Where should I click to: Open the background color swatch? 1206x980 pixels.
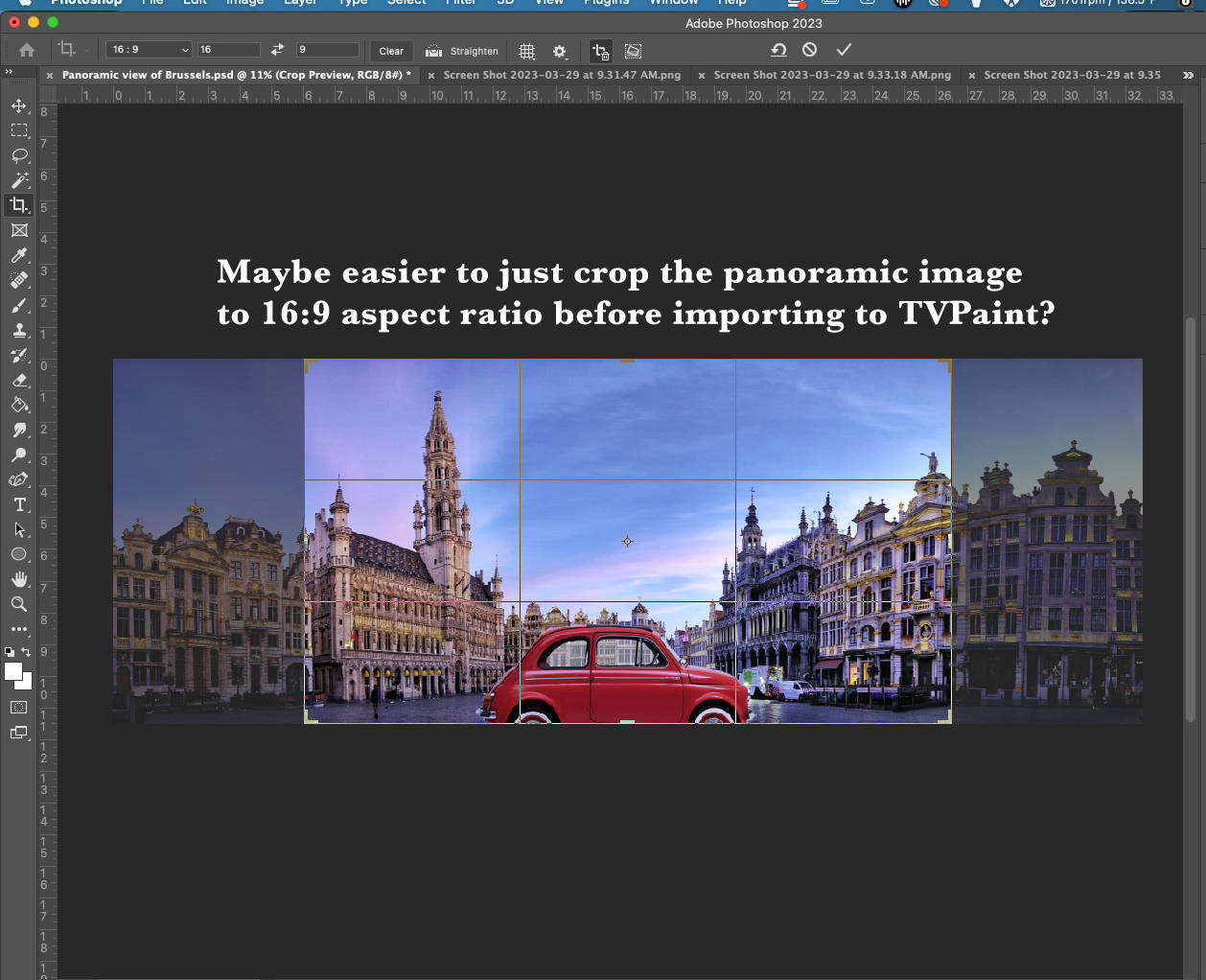tap(27, 684)
